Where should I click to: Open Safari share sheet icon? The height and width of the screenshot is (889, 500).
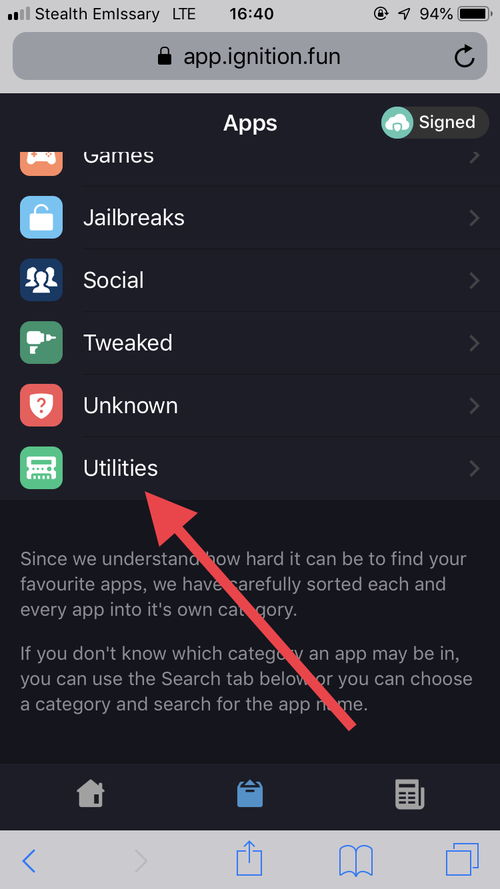[x=250, y=859]
